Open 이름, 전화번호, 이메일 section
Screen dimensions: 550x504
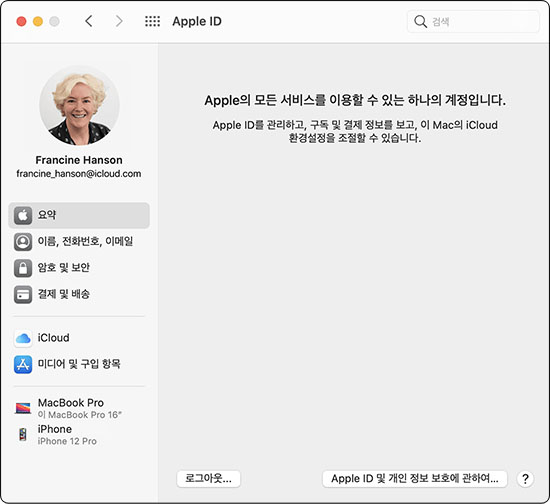[79, 242]
